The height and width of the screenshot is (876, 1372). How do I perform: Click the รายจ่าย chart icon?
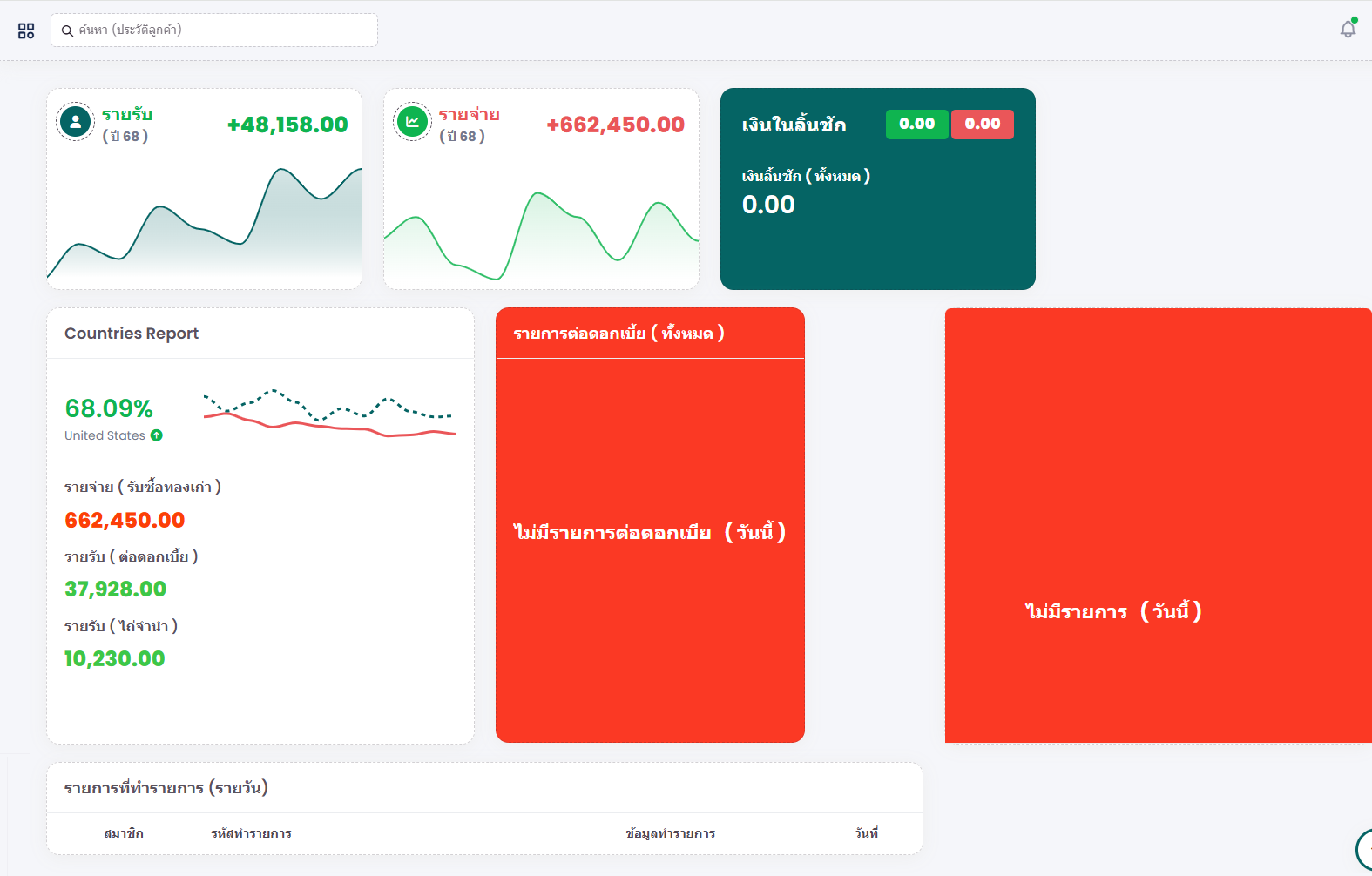pos(413,122)
